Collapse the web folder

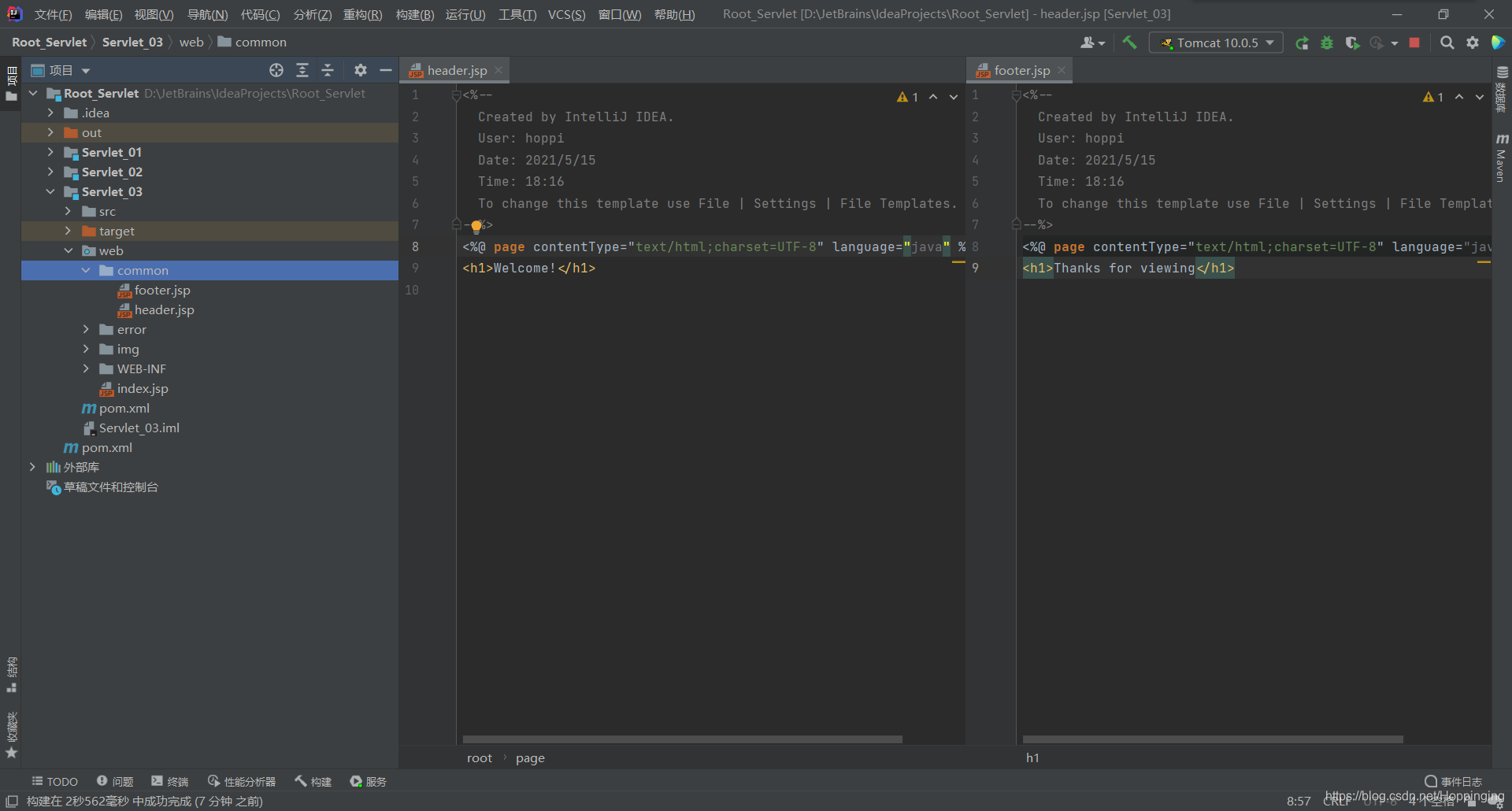click(68, 250)
